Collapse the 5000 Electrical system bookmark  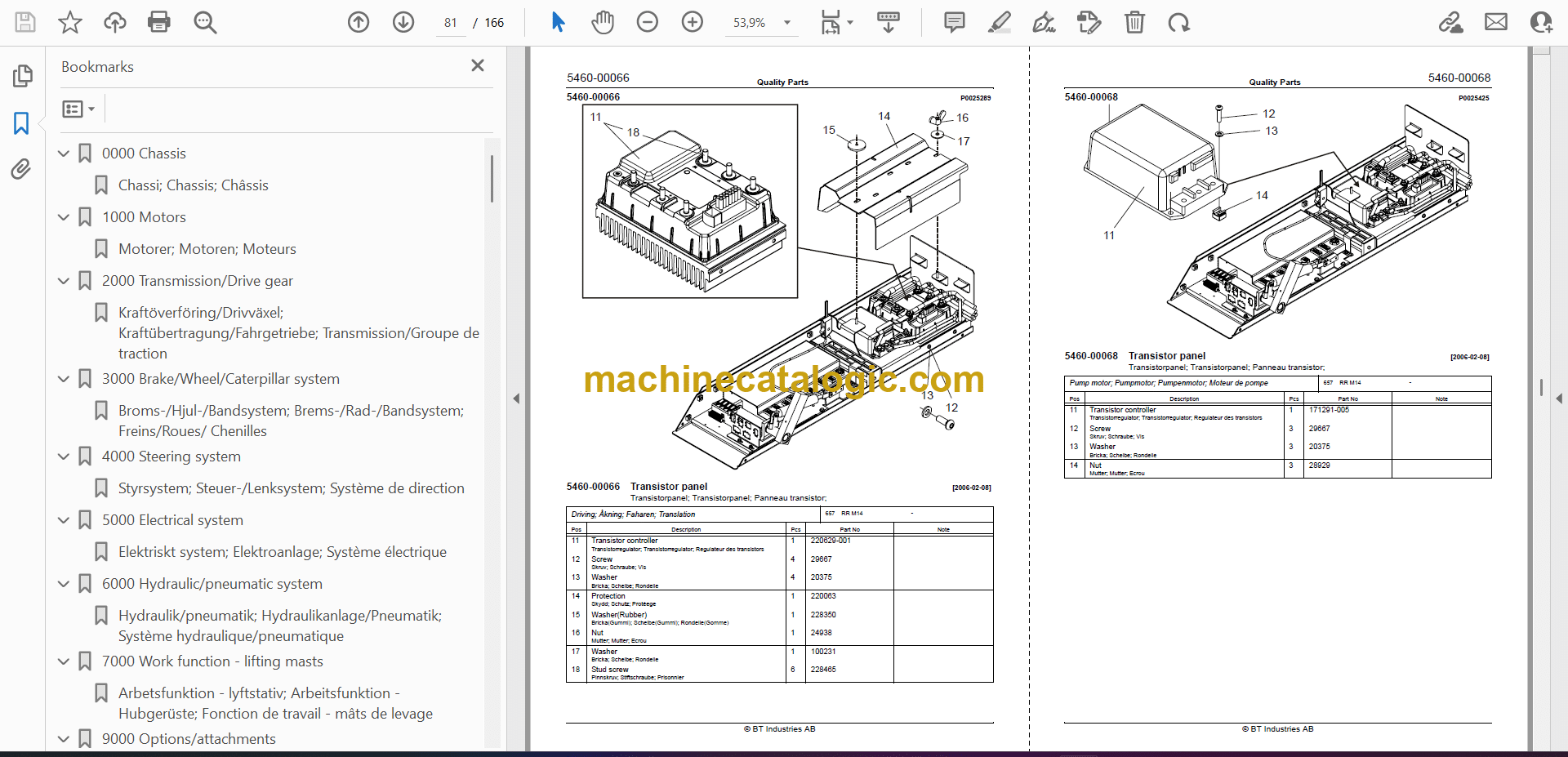pos(64,520)
